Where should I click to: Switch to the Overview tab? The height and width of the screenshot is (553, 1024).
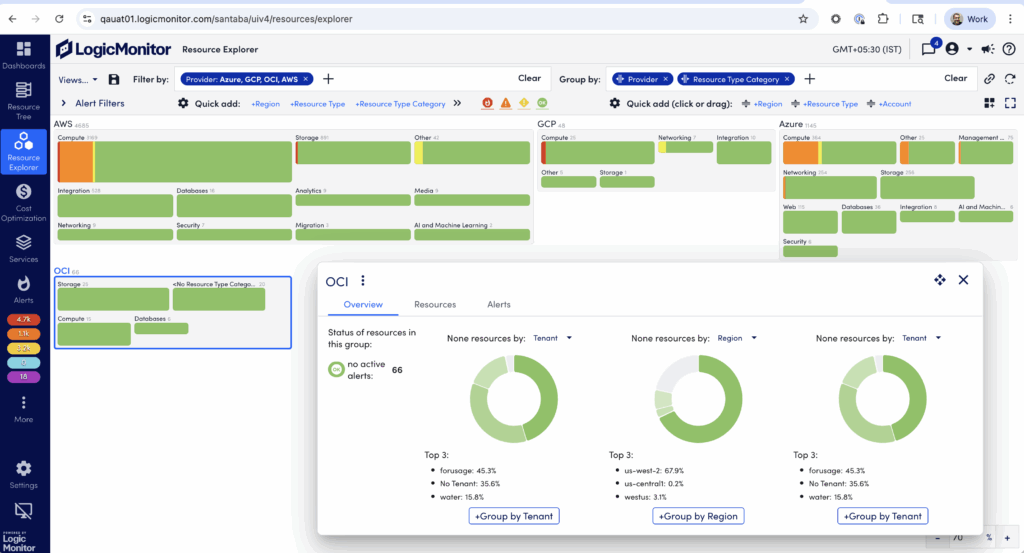point(363,304)
